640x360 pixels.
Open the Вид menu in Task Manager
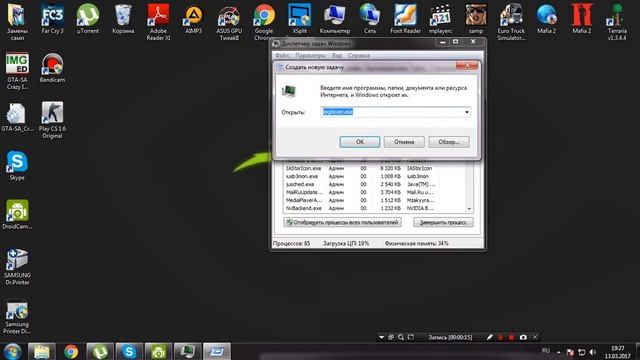(337, 55)
